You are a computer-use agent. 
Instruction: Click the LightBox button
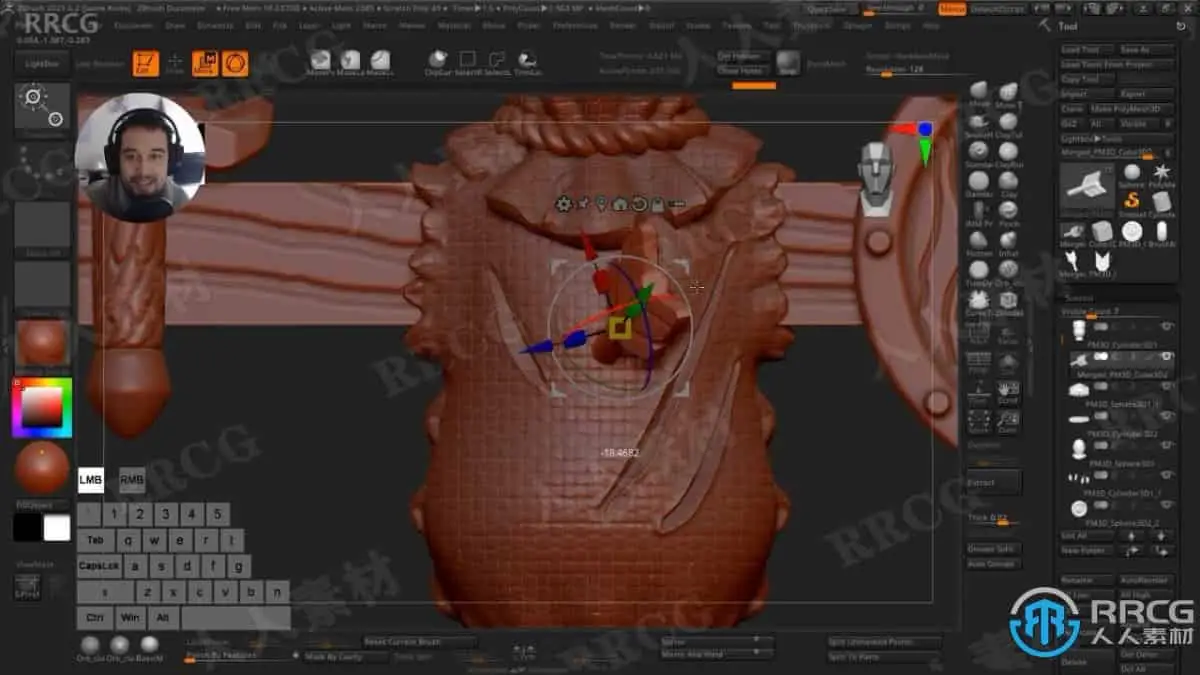(40, 63)
